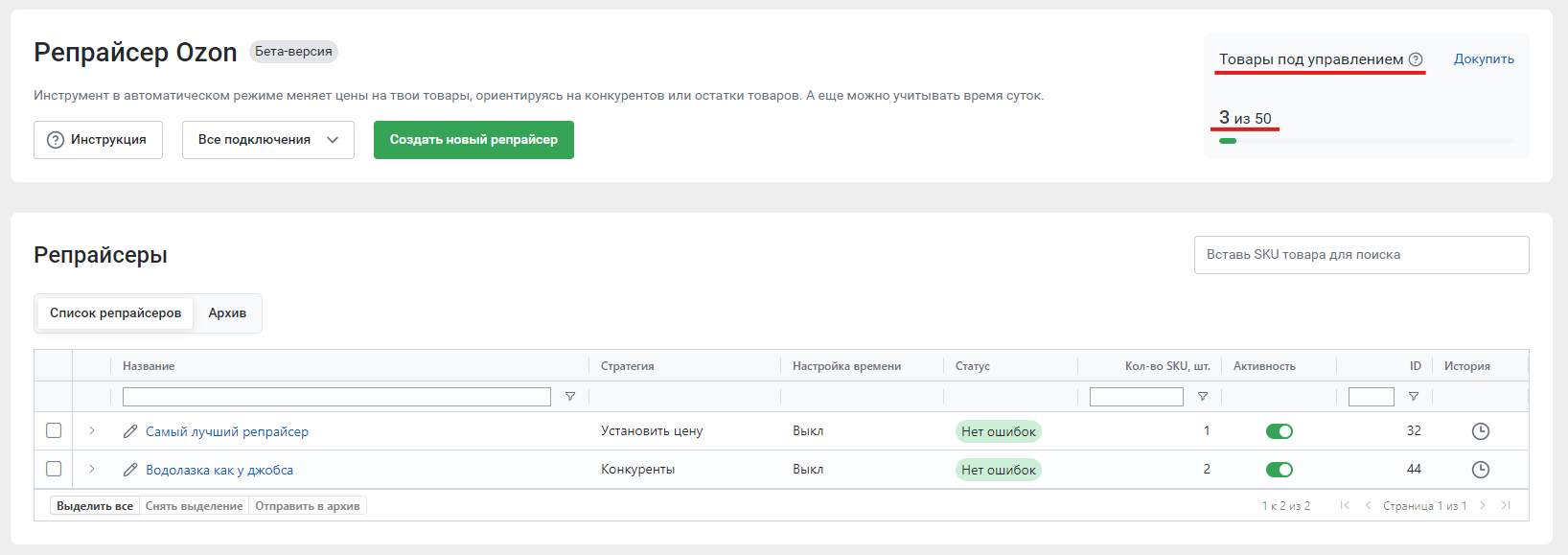This screenshot has height=555, width=1568.
Task: Open the Все подключения dropdown
Action: 268,140
